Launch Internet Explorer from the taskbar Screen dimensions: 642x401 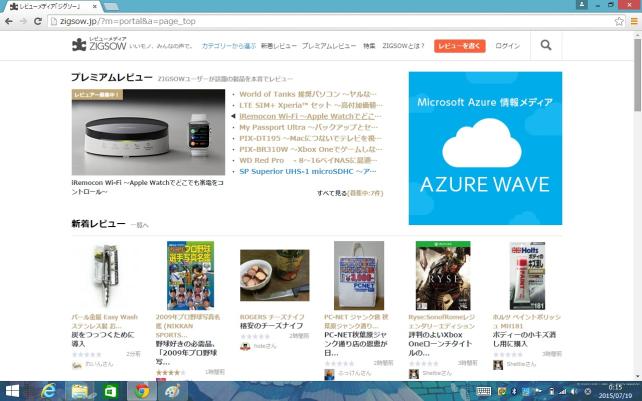pos(48,392)
